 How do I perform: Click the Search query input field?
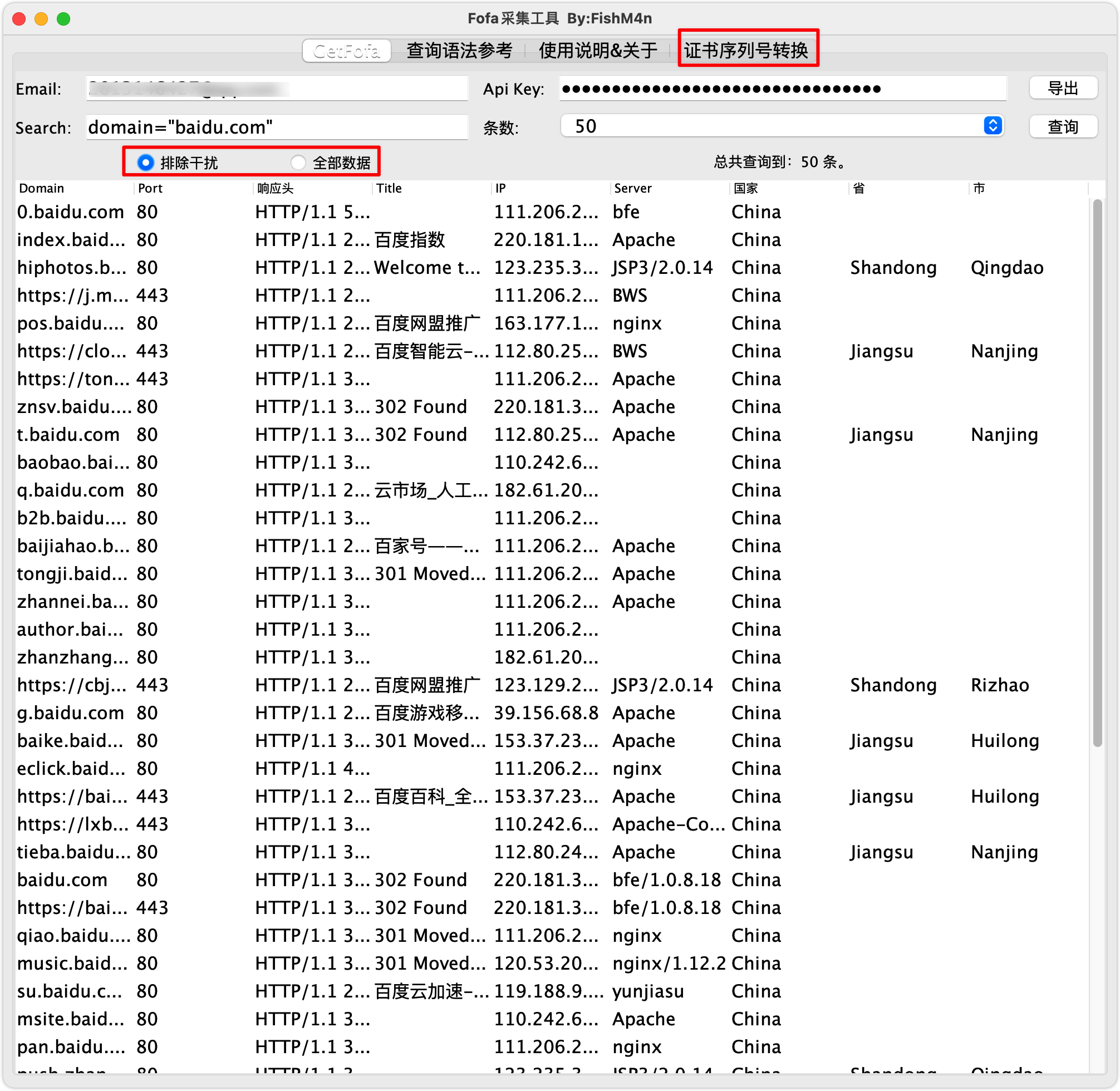click(x=277, y=127)
